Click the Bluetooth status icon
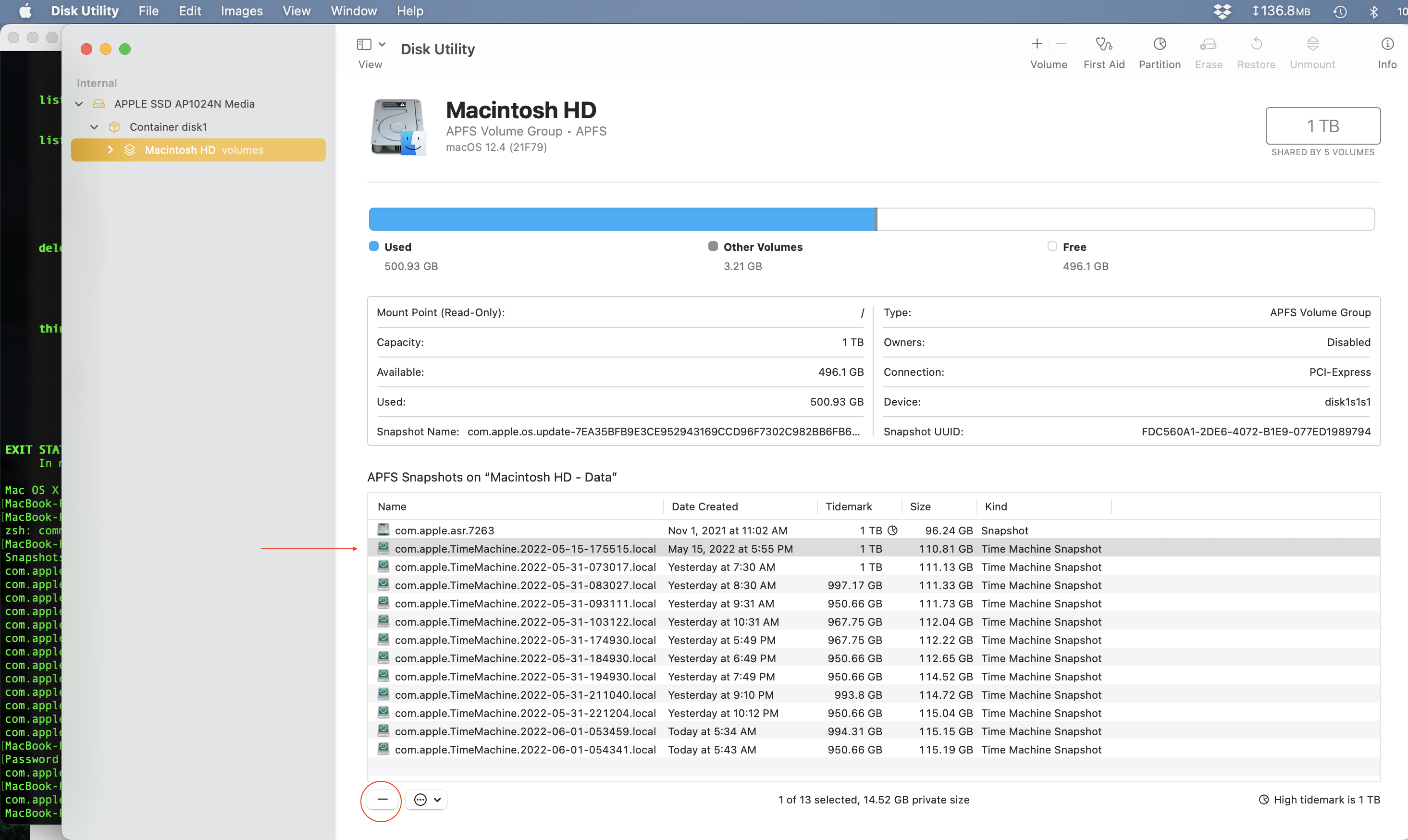1408x840 pixels. point(1373,12)
